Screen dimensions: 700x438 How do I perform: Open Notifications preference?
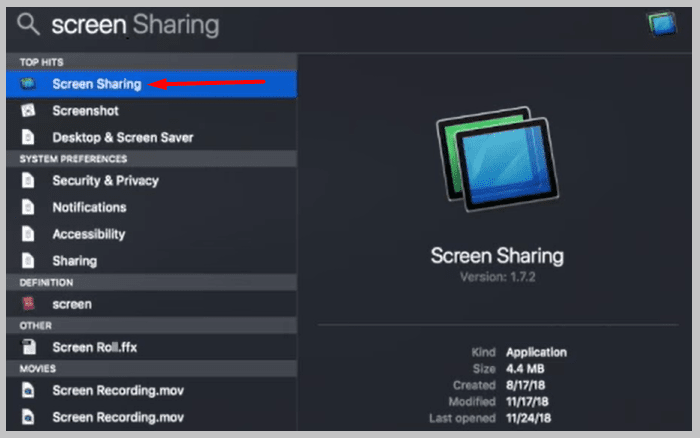(151, 207)
